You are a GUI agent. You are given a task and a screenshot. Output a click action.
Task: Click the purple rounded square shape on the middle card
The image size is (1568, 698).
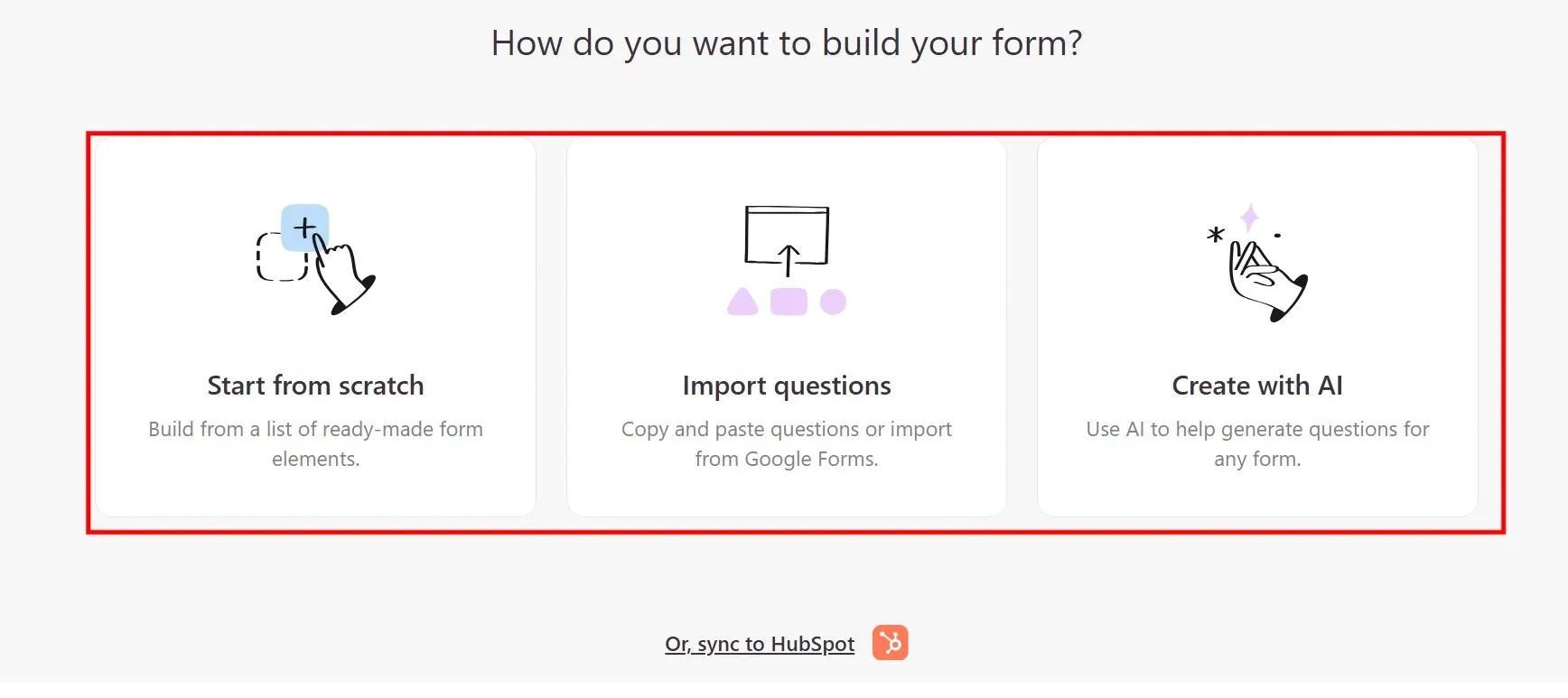[x=788, y=302]
